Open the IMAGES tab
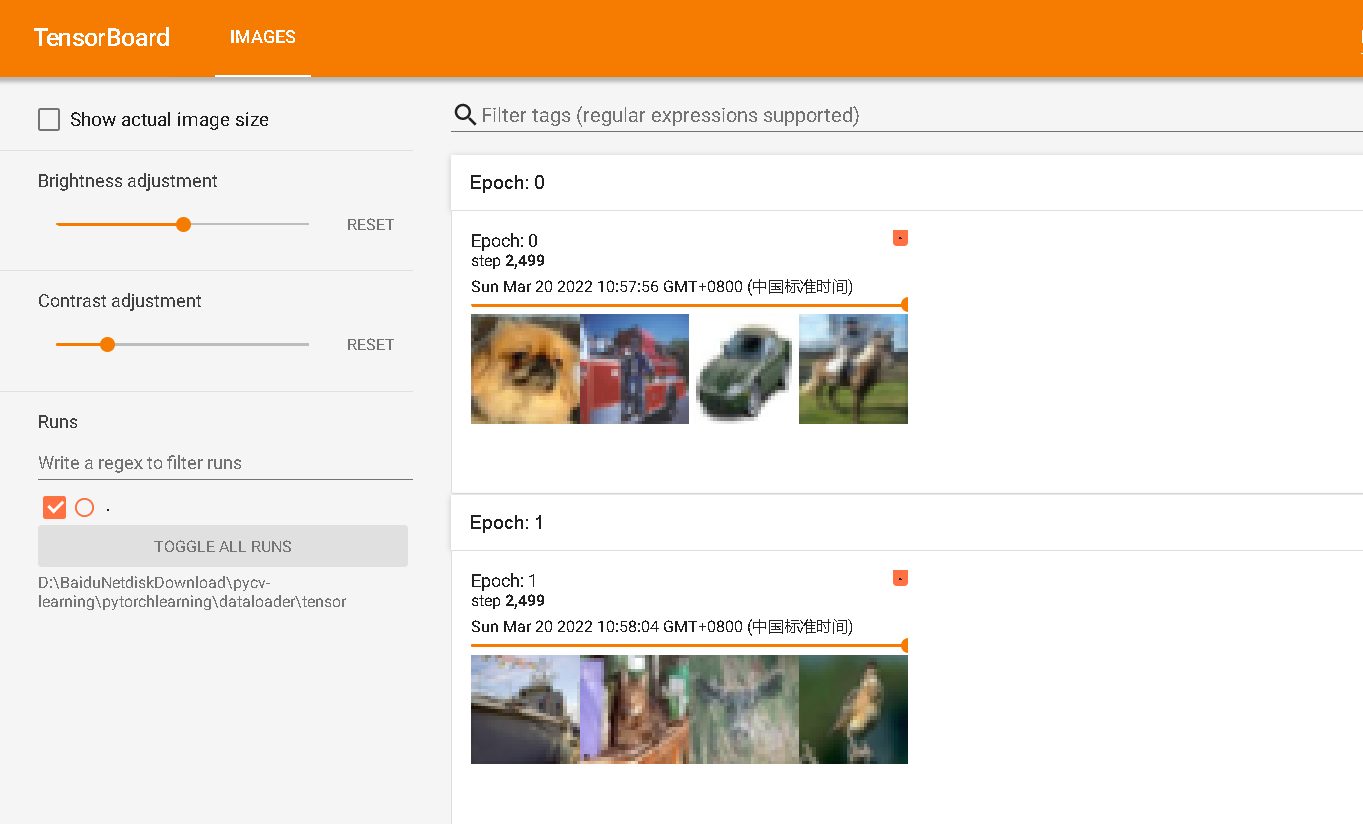1363x824 pixels. (x=263, y=38)
